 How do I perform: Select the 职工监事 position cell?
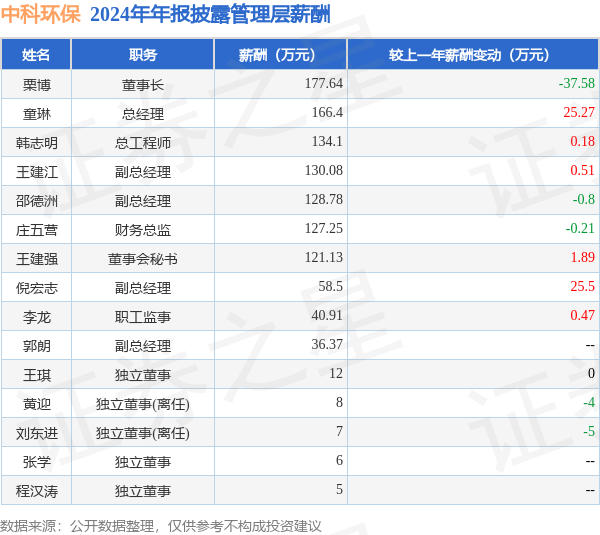point(143,317)
